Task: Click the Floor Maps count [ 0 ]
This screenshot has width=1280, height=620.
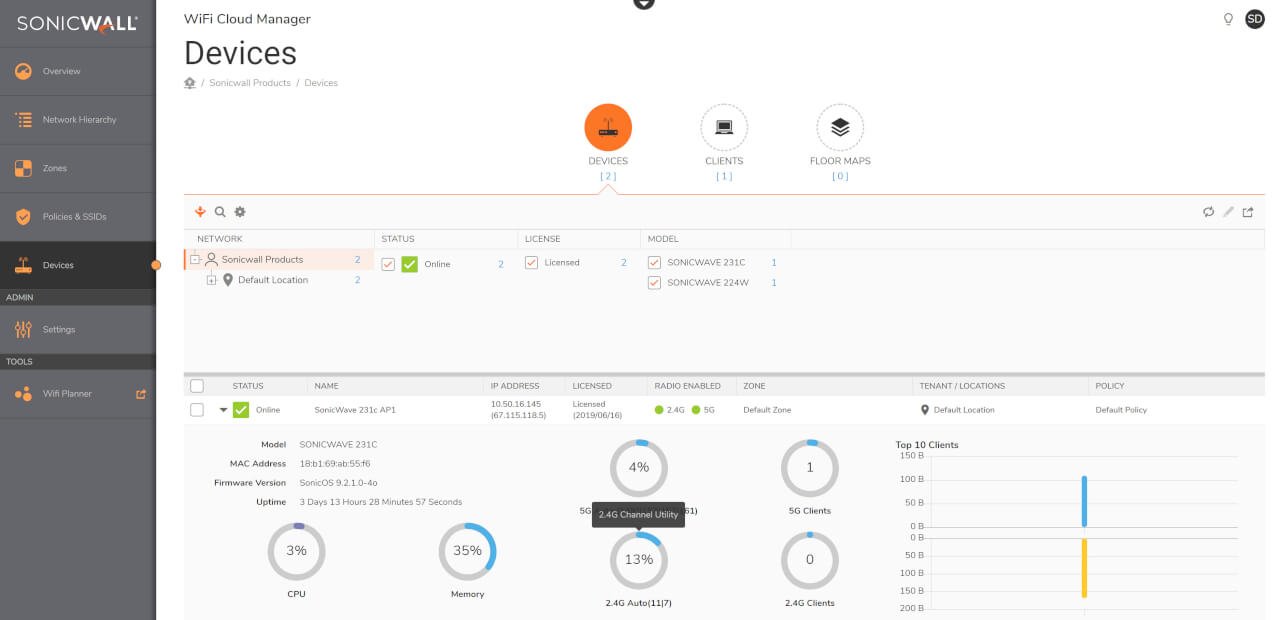Action: pos(840,177)
